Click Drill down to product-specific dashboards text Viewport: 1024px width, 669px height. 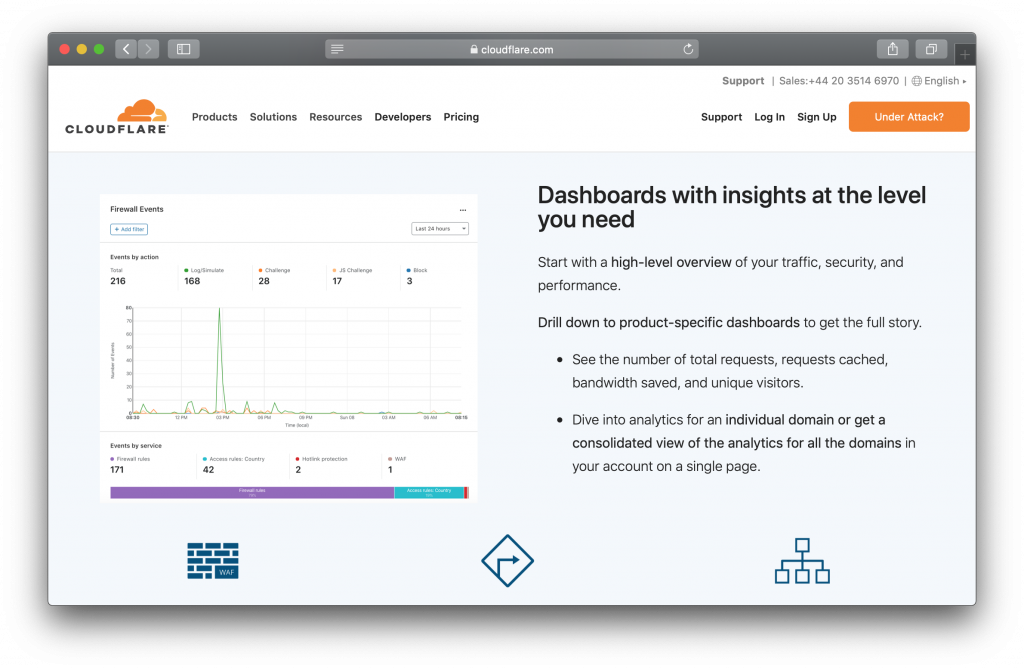click(669, 322)
